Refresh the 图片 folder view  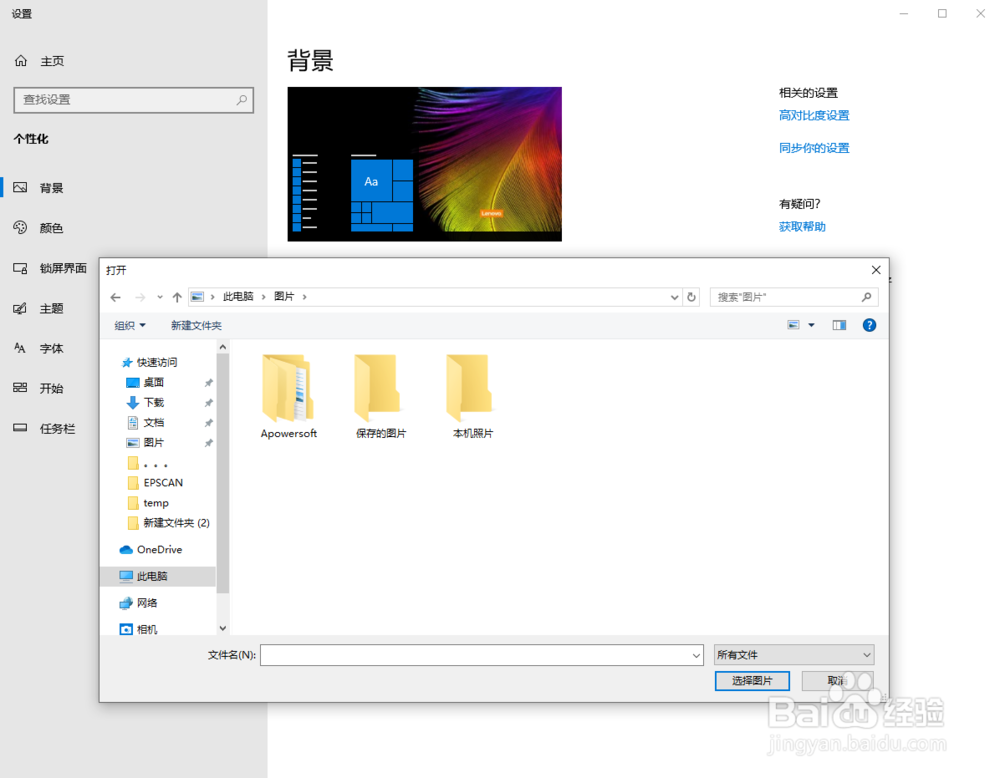click(691, 297)
